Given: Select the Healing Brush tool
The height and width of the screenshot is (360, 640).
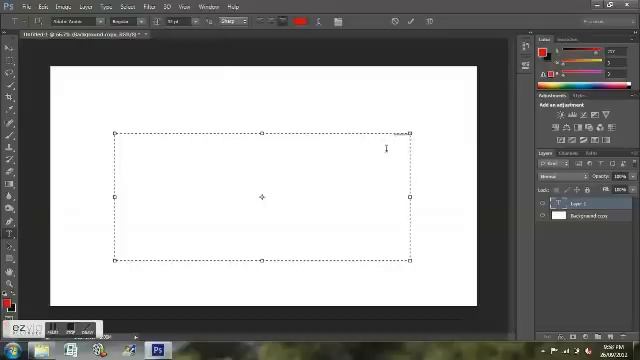Looking at the screenshot, I should 9,122.
